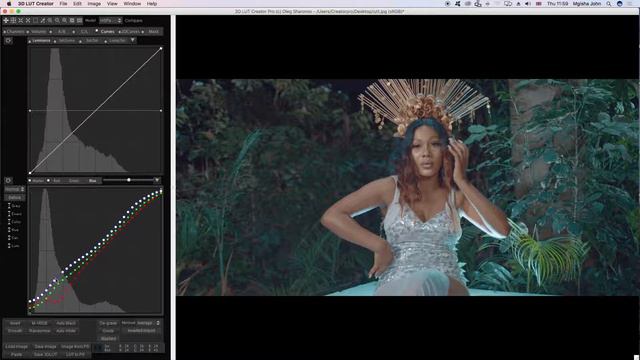Select the Curves tab
The image size is (640, 360).
coord(107,32)
